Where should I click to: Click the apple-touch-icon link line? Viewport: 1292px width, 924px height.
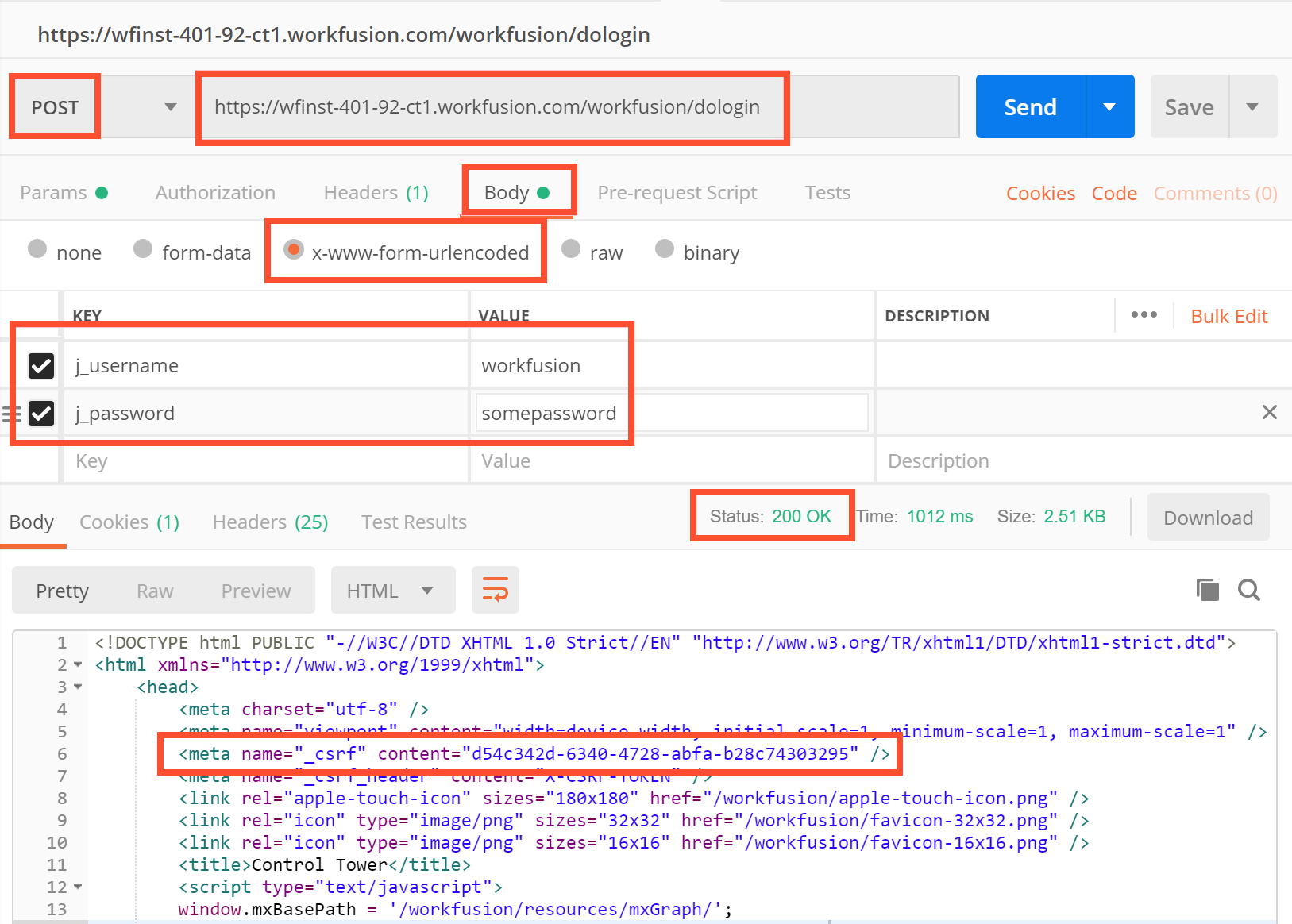(634, 798)
